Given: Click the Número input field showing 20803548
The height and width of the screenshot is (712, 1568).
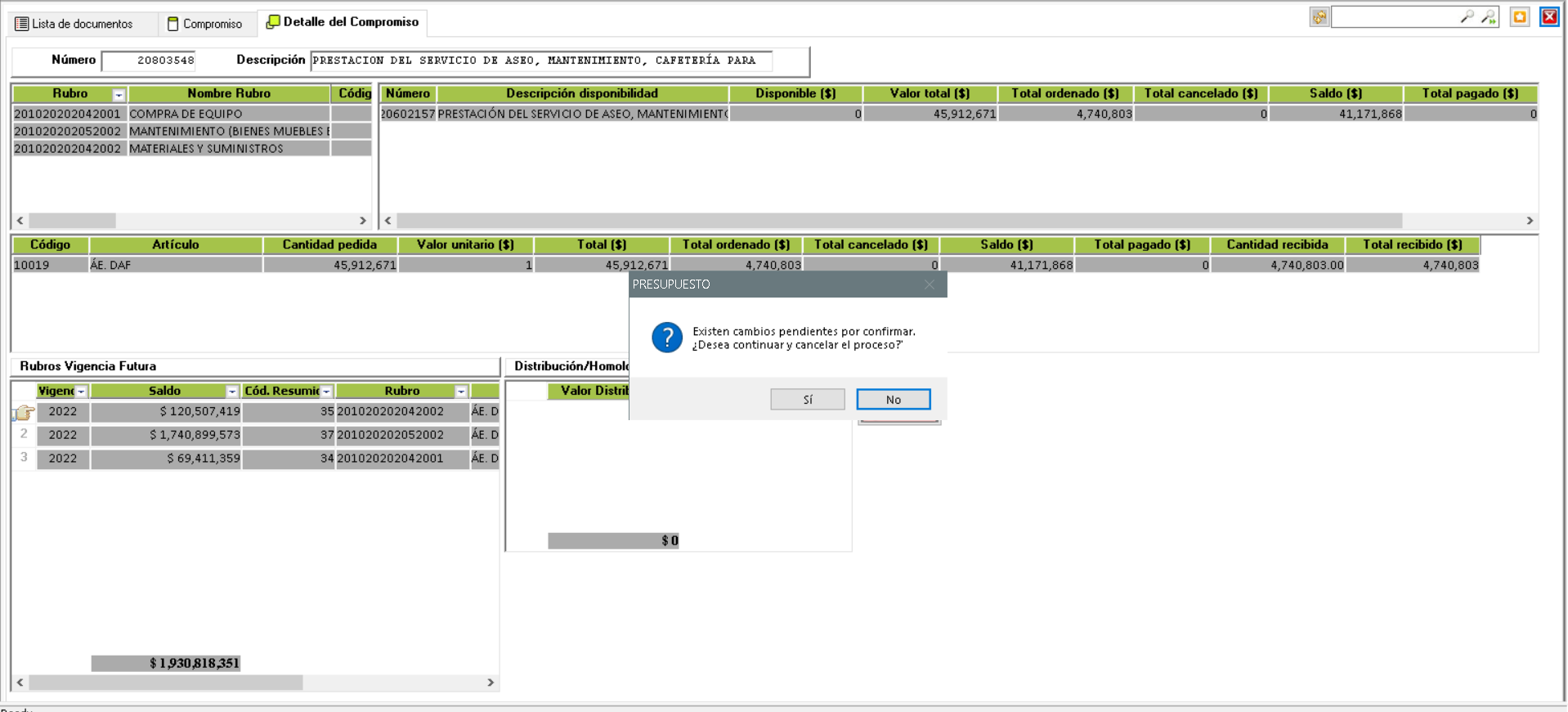Looking at the screenshot, I should click(x=149, y=60).
